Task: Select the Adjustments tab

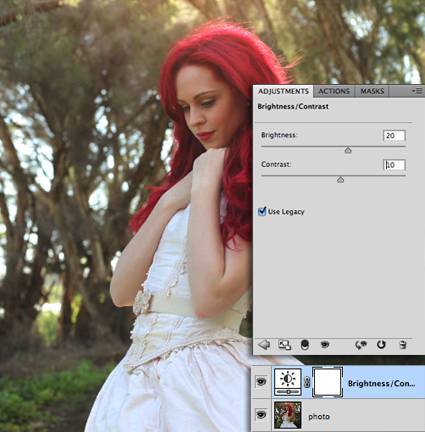Action: [x=283, y=91]
